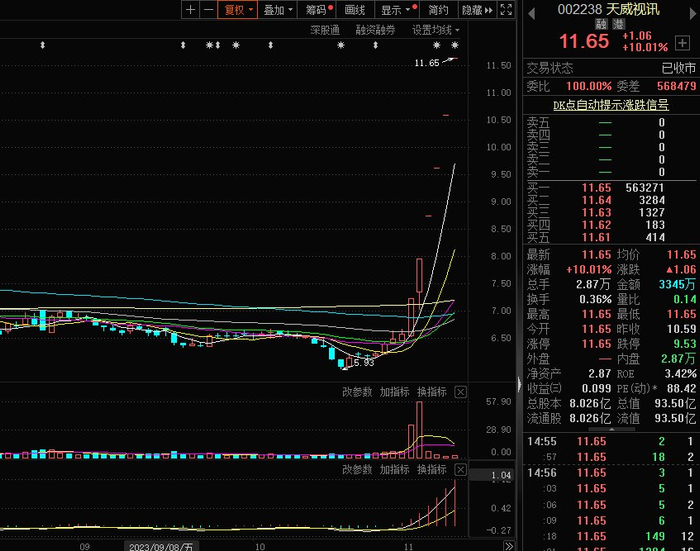Click 改参数 in volume indicator panel
Viewport: 700px width, 551px height.
coord(357,392)
